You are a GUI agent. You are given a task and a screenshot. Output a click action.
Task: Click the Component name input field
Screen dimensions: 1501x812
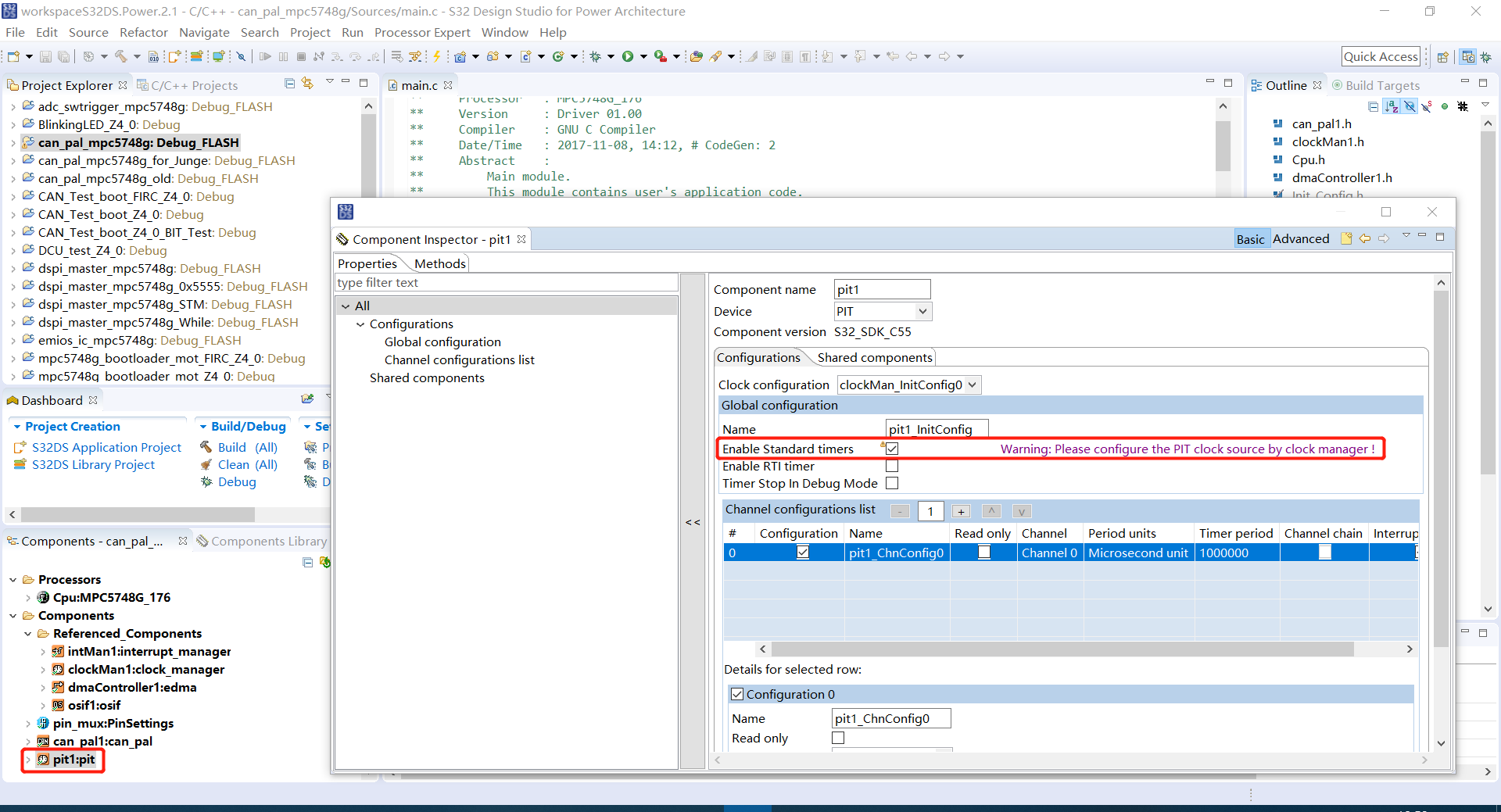[x=882, y=289]
